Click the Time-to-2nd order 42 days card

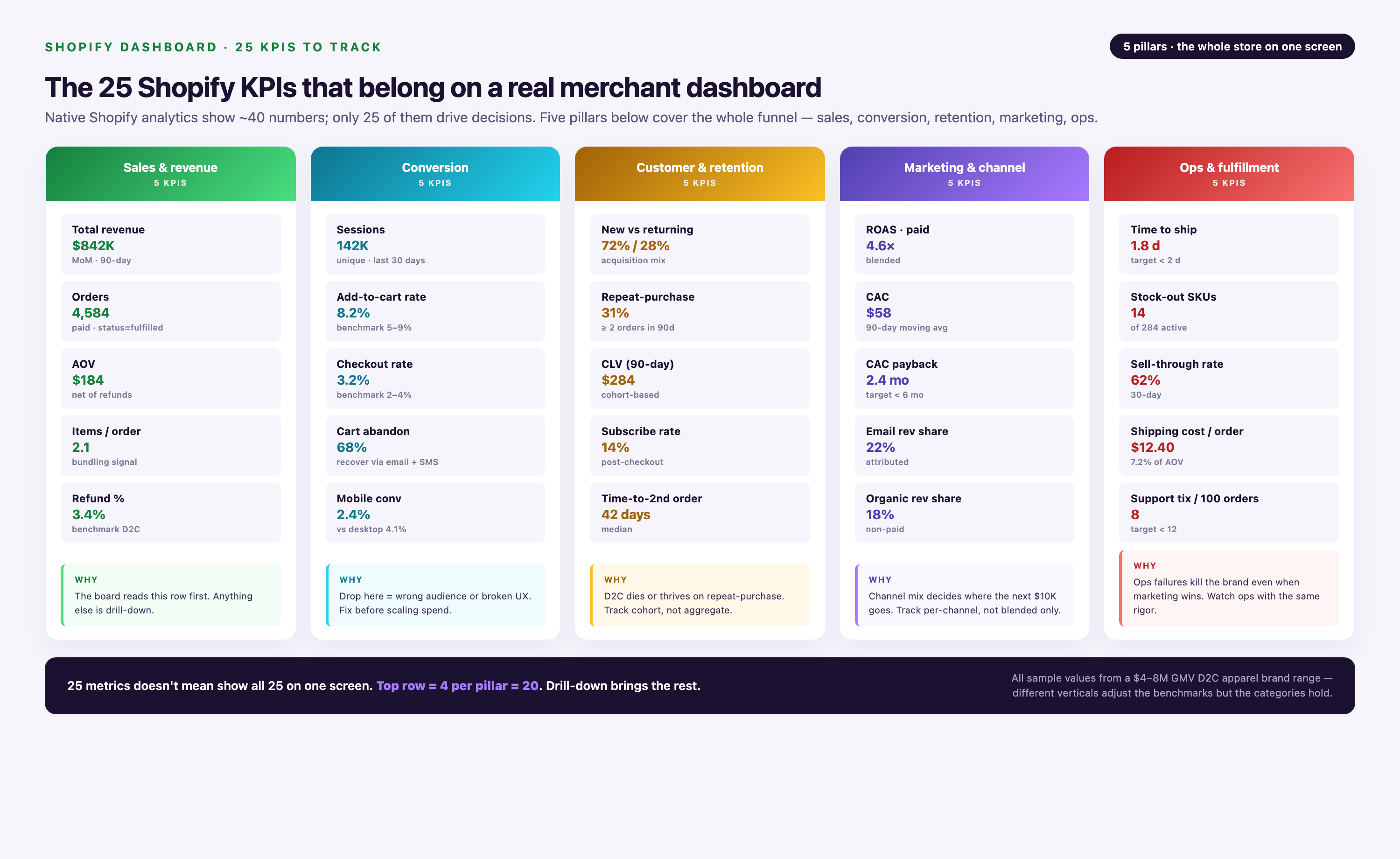700,513
